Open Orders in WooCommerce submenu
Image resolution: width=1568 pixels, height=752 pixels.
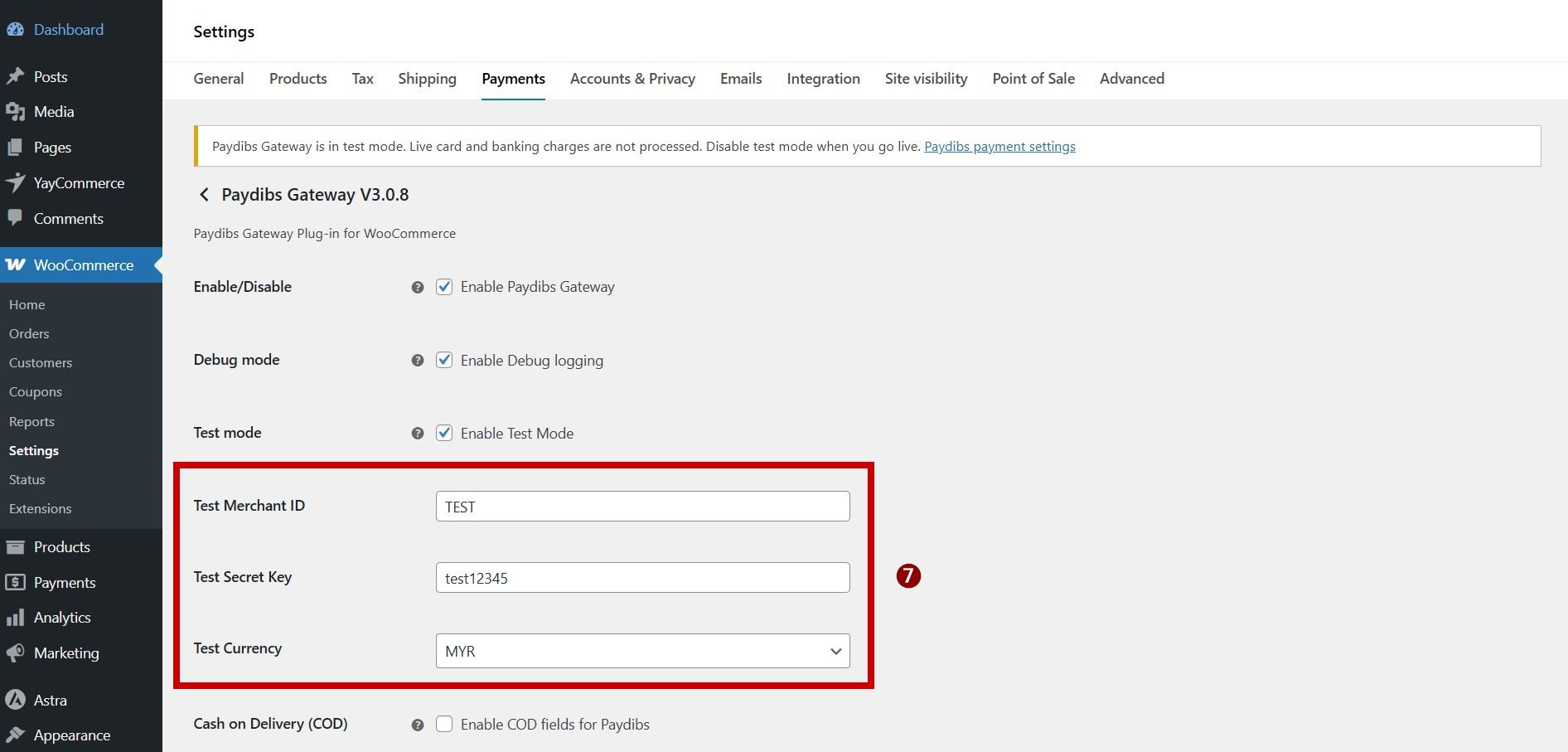click(29, 334)
